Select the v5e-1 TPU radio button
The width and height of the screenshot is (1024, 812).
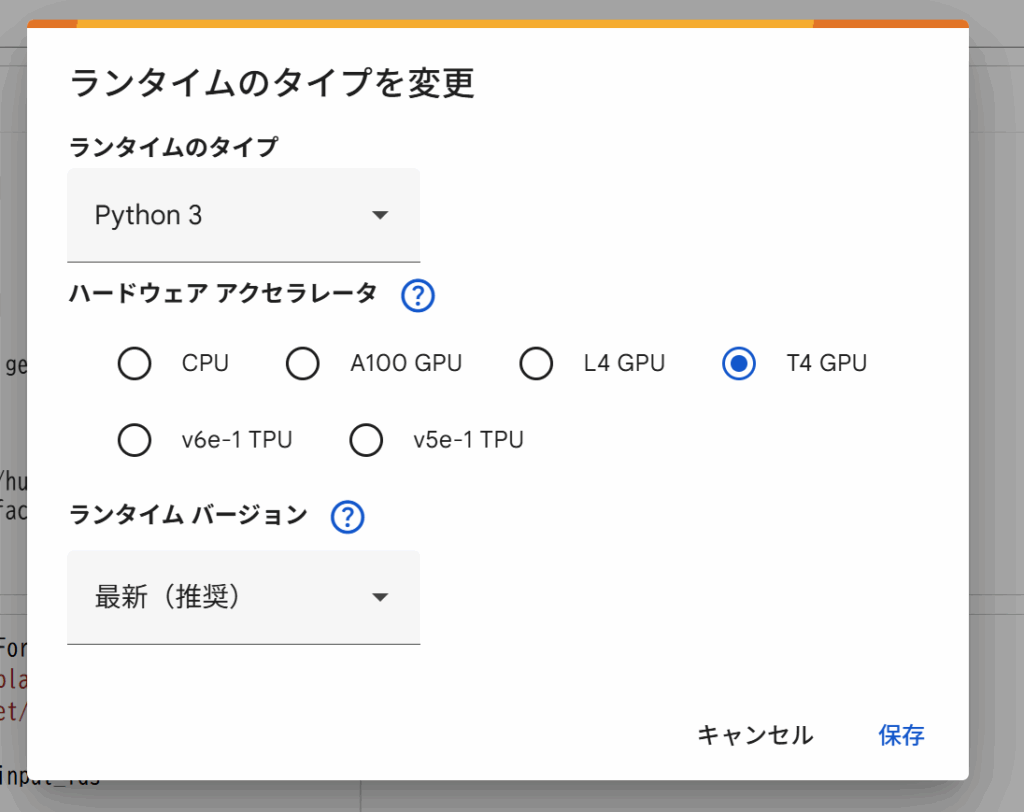(x=366, y=440)
